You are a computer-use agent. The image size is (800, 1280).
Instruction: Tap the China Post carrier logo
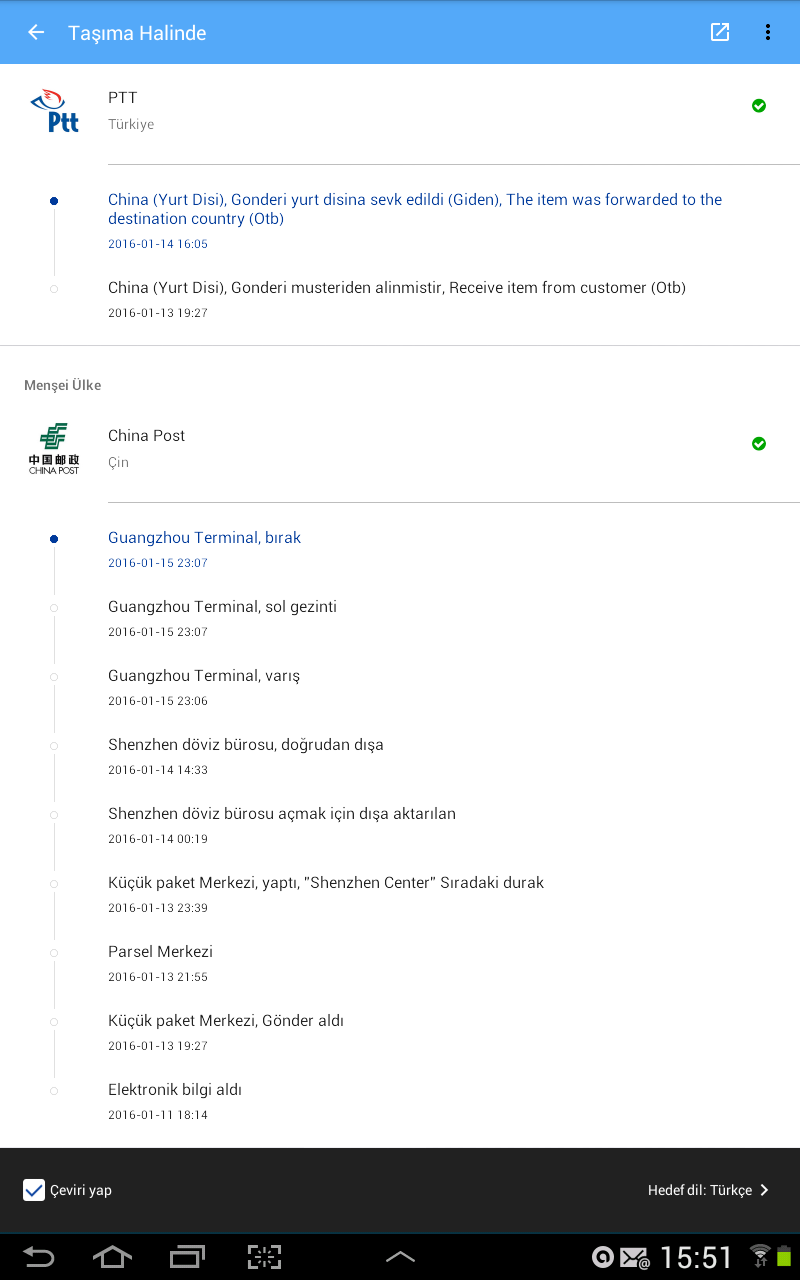[54, 448]
